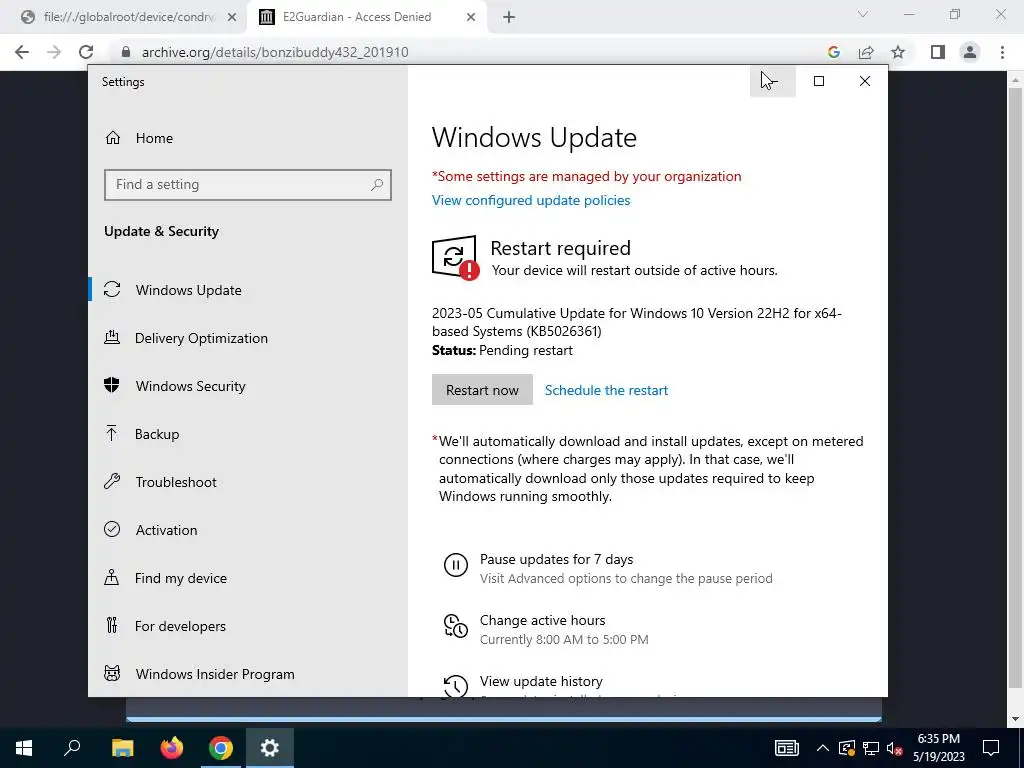
Task: Switch to the file://./globalroot browser tab
Action: pos(129,17)
